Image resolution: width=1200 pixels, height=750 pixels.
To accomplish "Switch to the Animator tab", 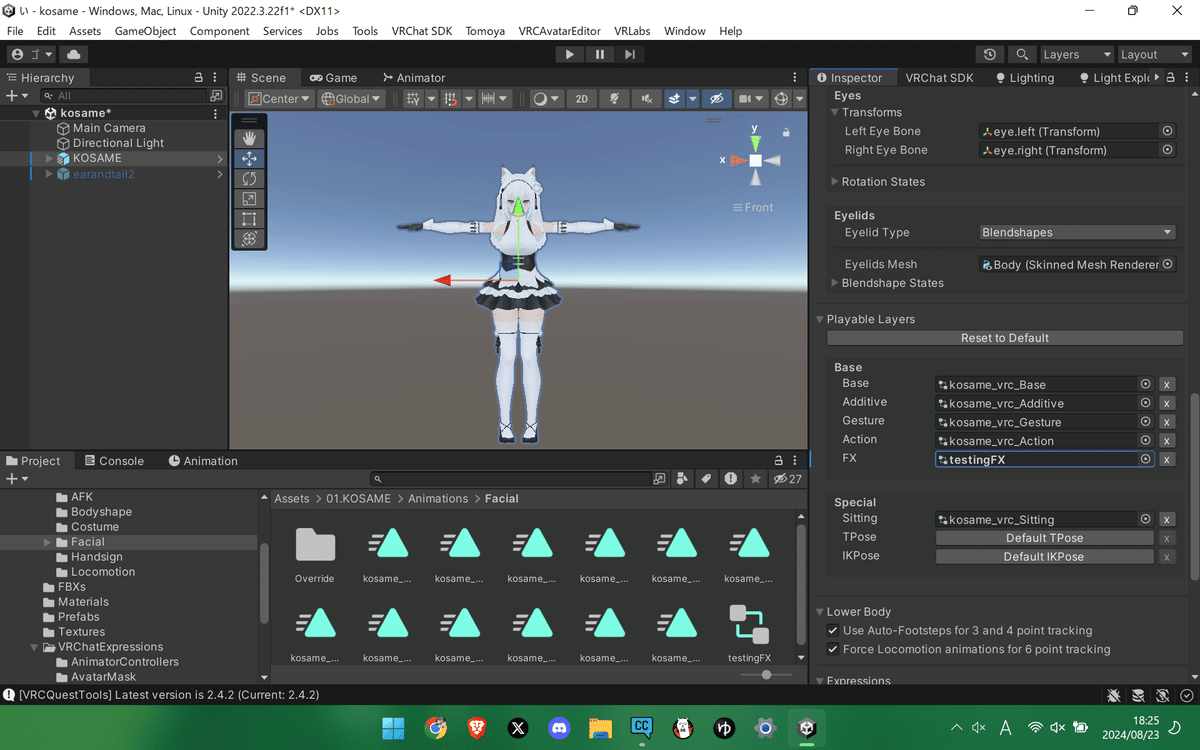I will point(413,78).
